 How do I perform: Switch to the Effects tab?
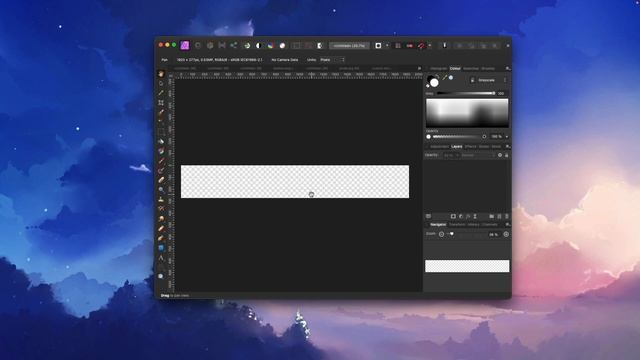[x=470, y=147]
